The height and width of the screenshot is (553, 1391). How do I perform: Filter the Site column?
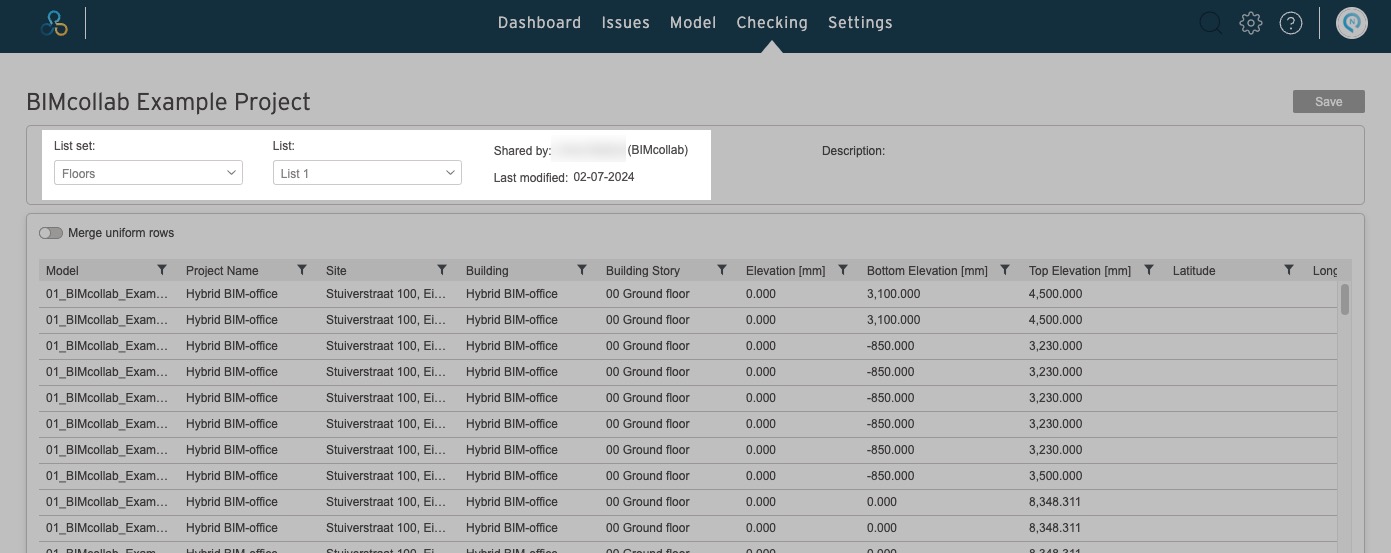pos(442,270)
